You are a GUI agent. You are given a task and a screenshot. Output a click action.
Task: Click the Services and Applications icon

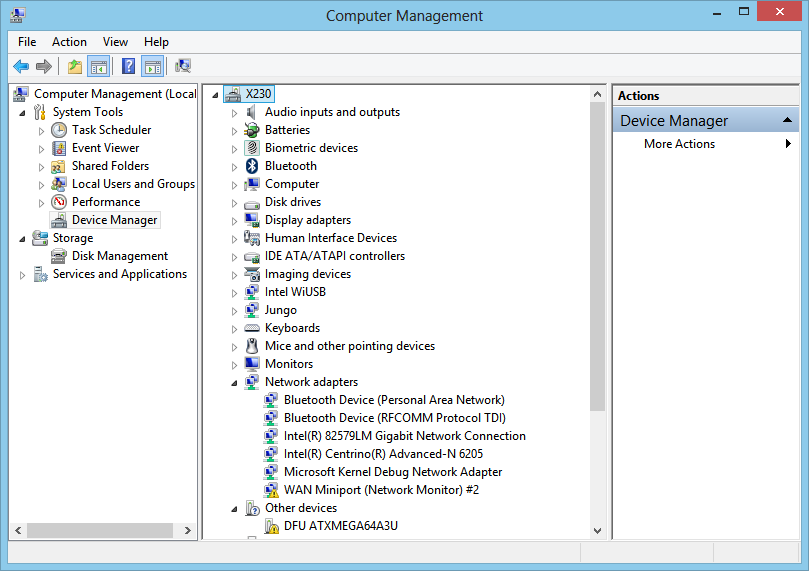tap(40, 274)
